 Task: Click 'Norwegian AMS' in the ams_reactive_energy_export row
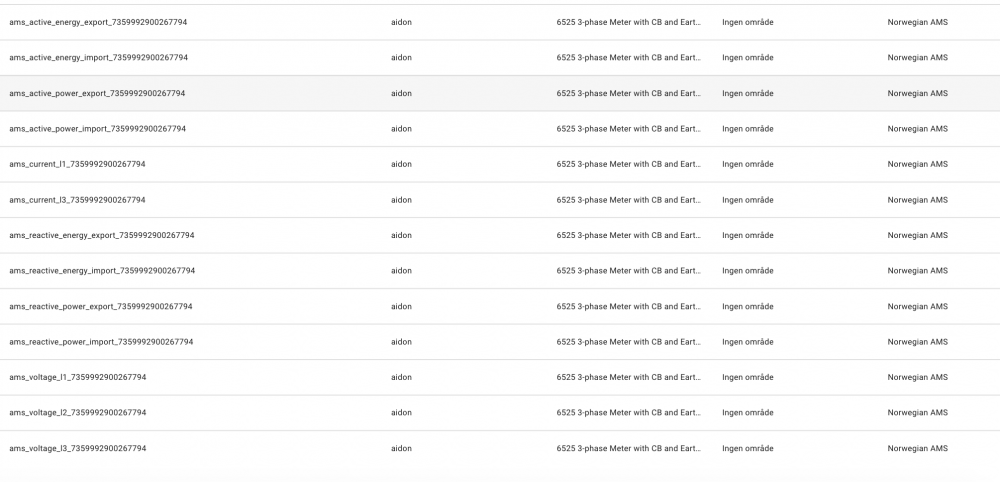point(917,235)
